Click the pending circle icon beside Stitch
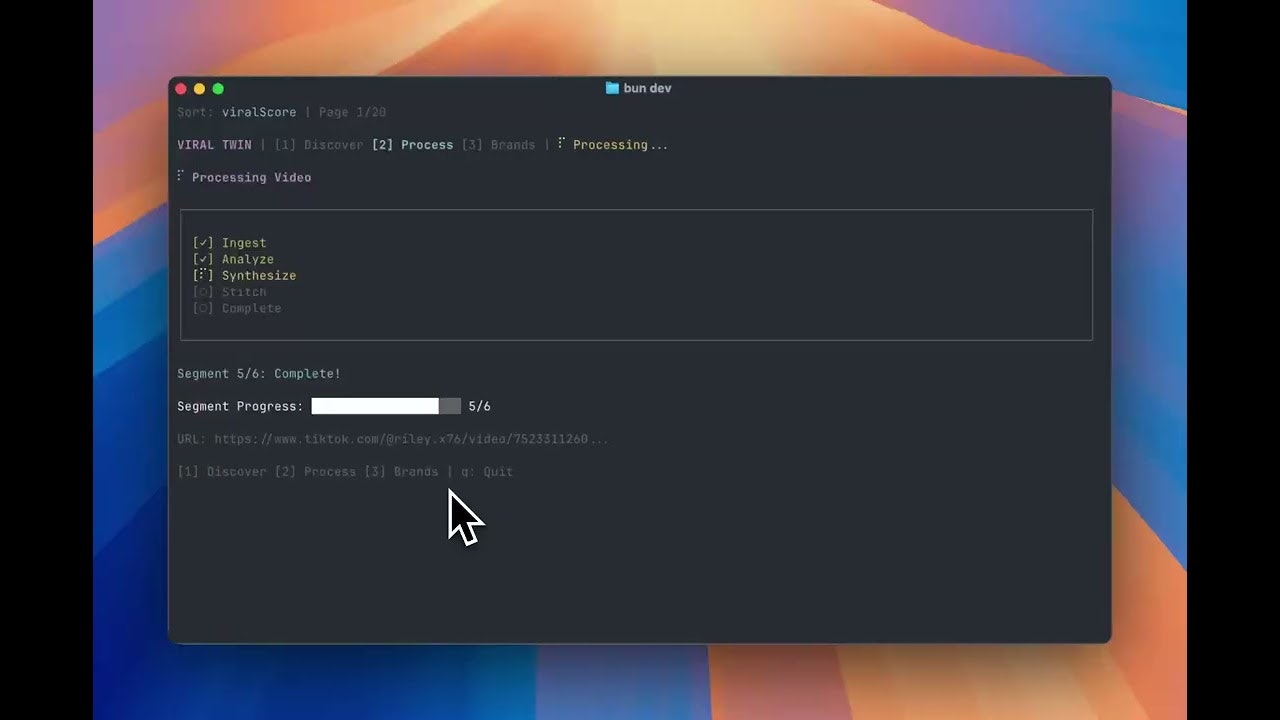This screenshot has height=720, width=1280. tap(203, 291)
